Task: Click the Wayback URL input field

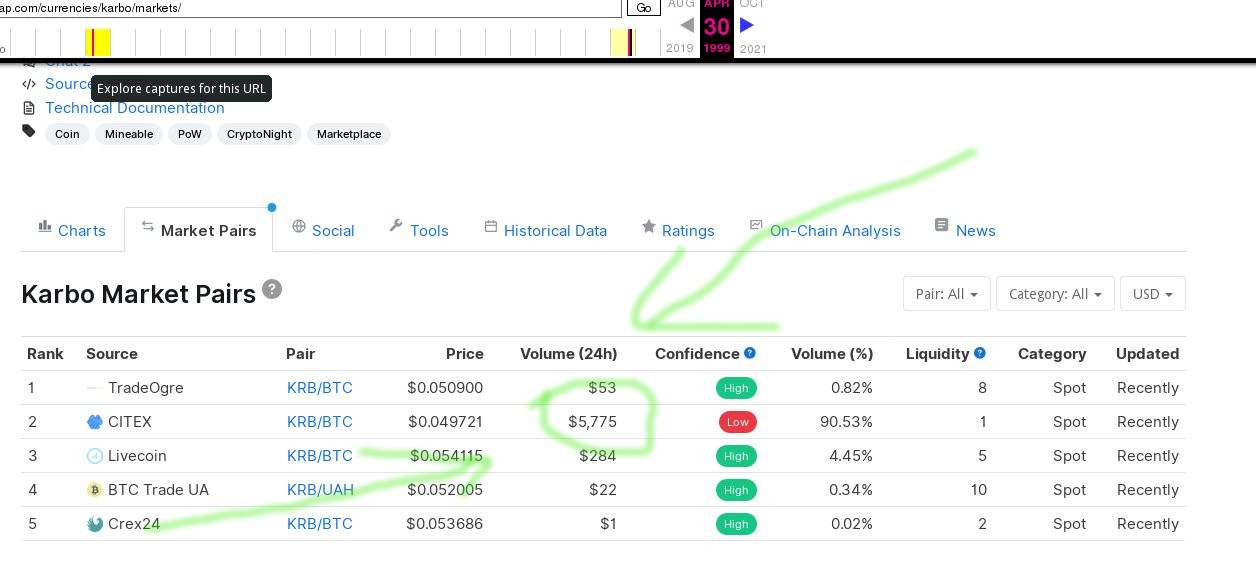Action: pos(310,8)
